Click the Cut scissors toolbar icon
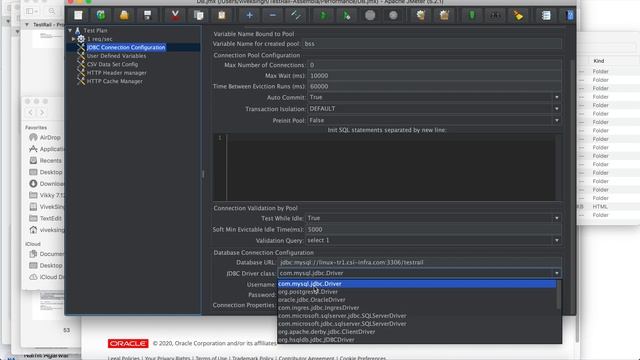This screenshot has height=360, width=640. pos(175,16)
